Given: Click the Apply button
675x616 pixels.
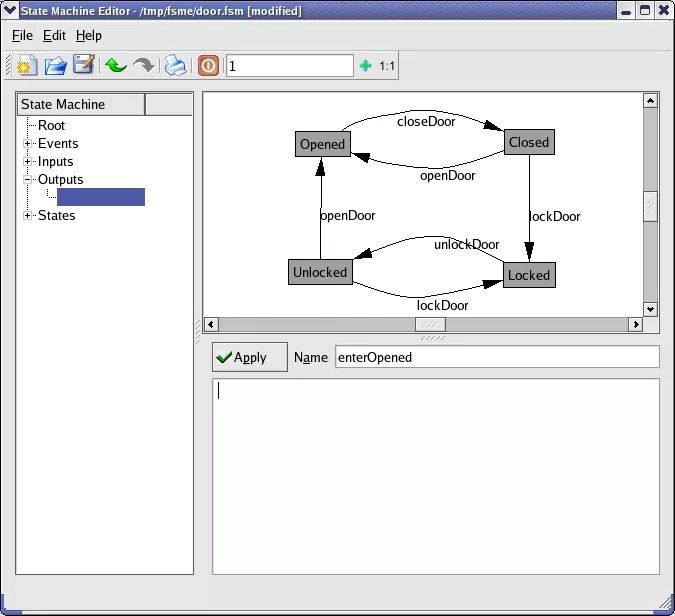Looking at the screenshot, I should pyautogui.click(x=250, y=357).
